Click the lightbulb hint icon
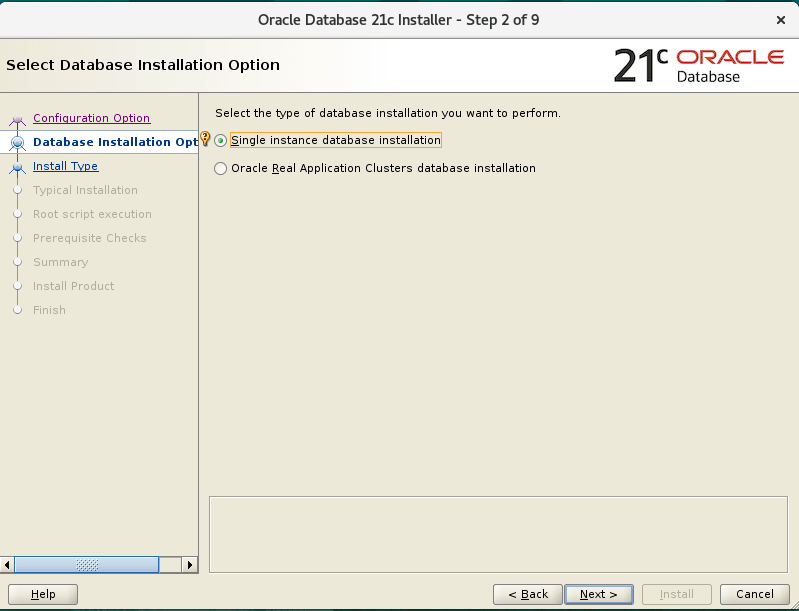 pyautogui.click(x=205, y=139)
